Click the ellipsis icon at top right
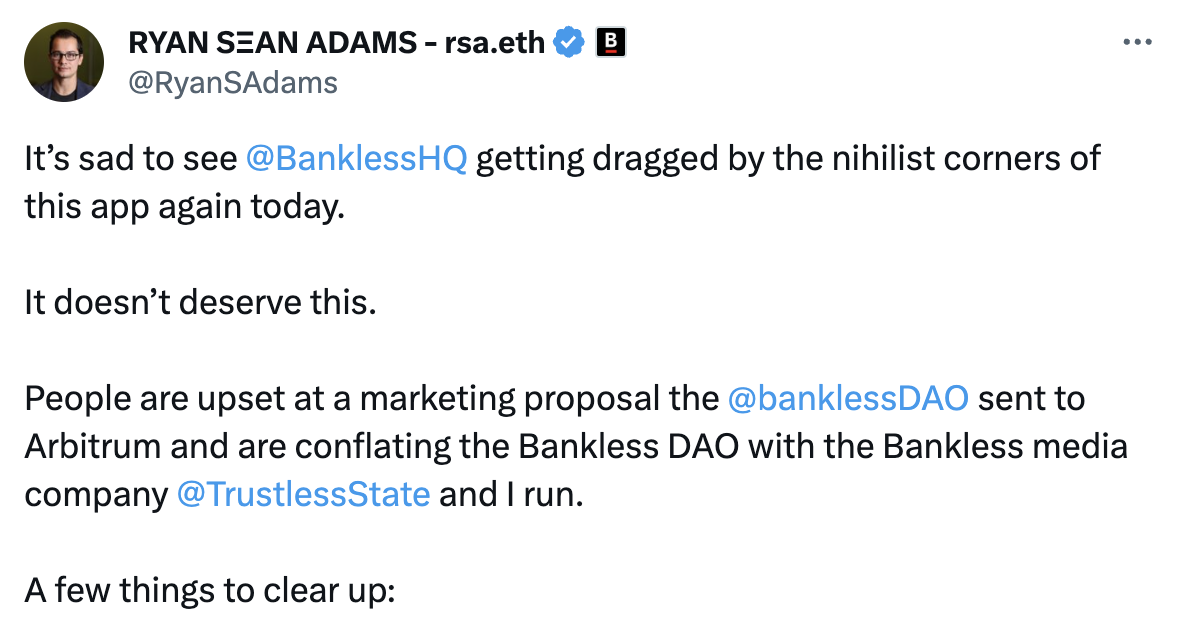1178x634 pixels. tap(1138, 42)
